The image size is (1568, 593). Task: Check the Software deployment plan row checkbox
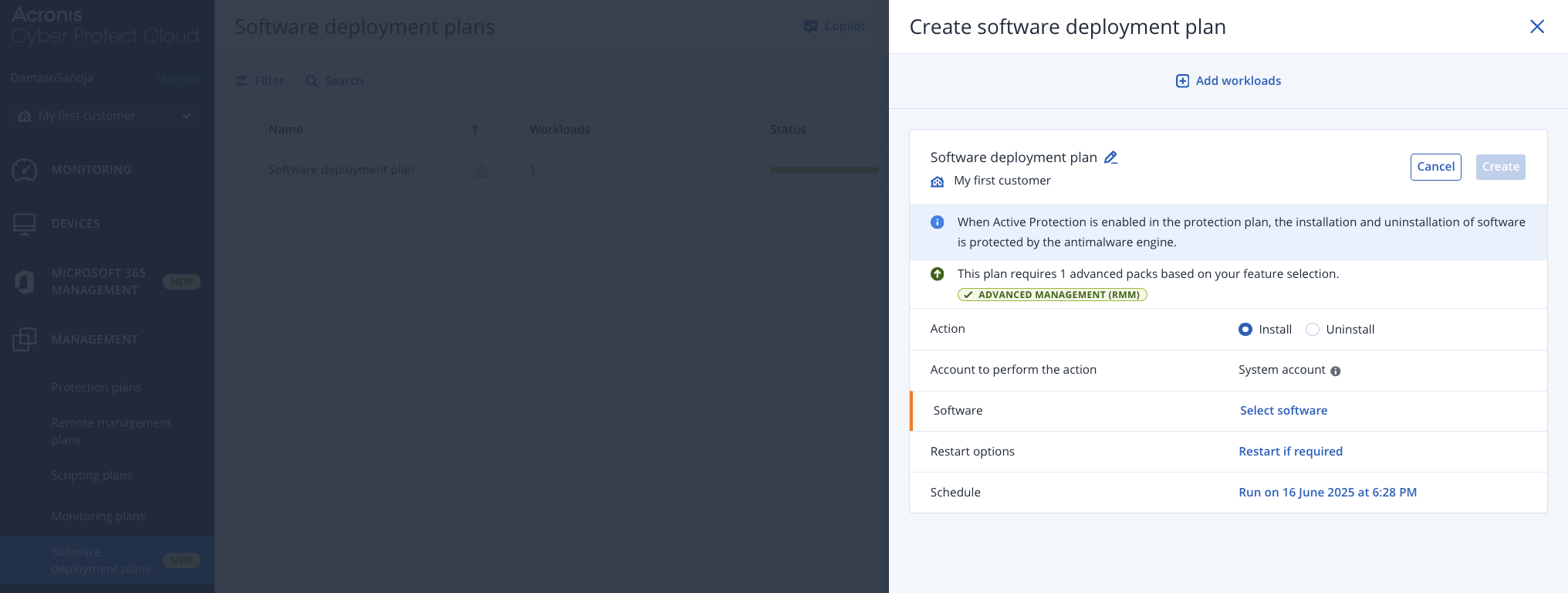point(242,169)
